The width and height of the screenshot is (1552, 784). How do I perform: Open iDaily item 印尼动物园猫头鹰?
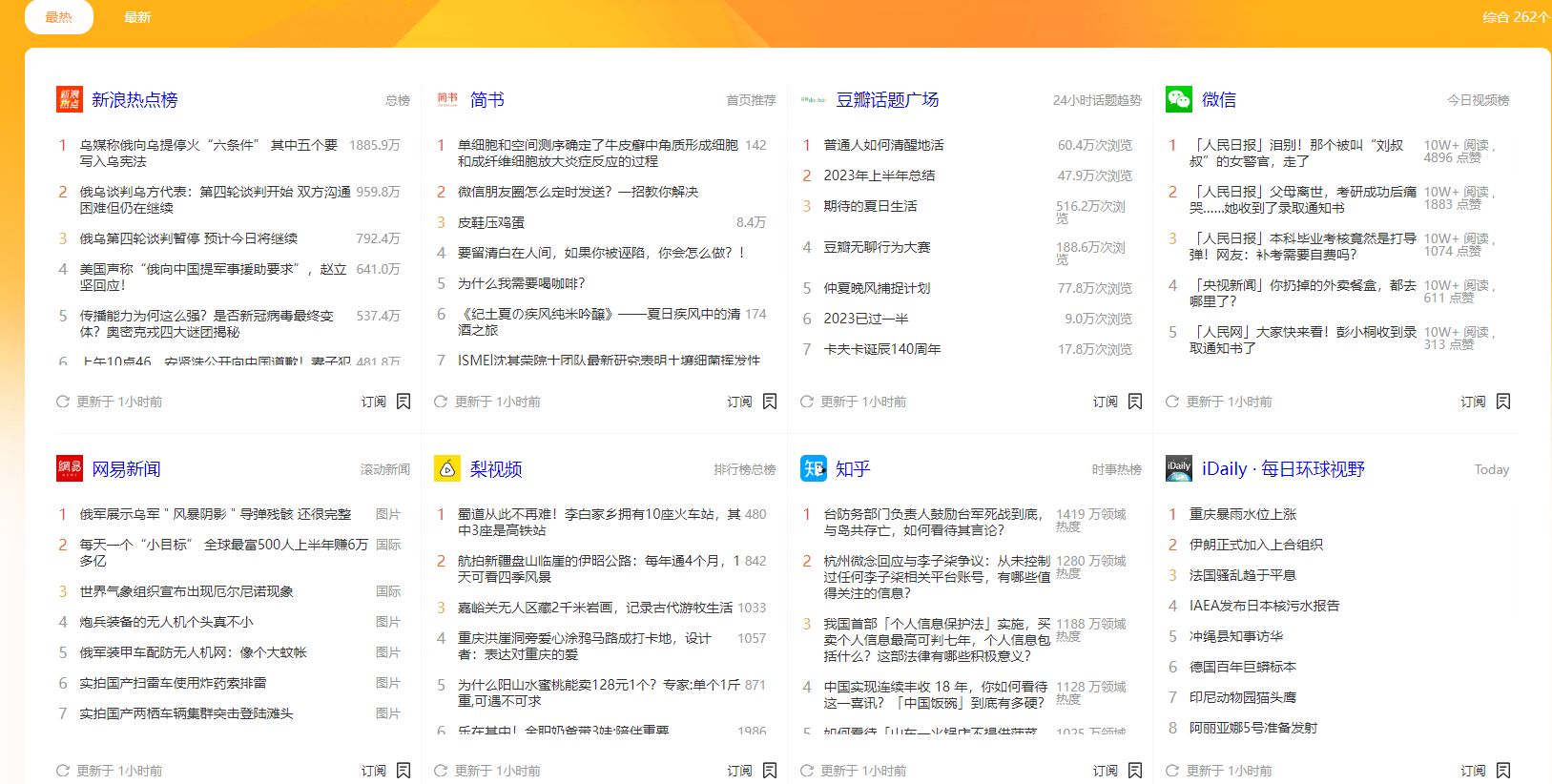point(1243,697)
